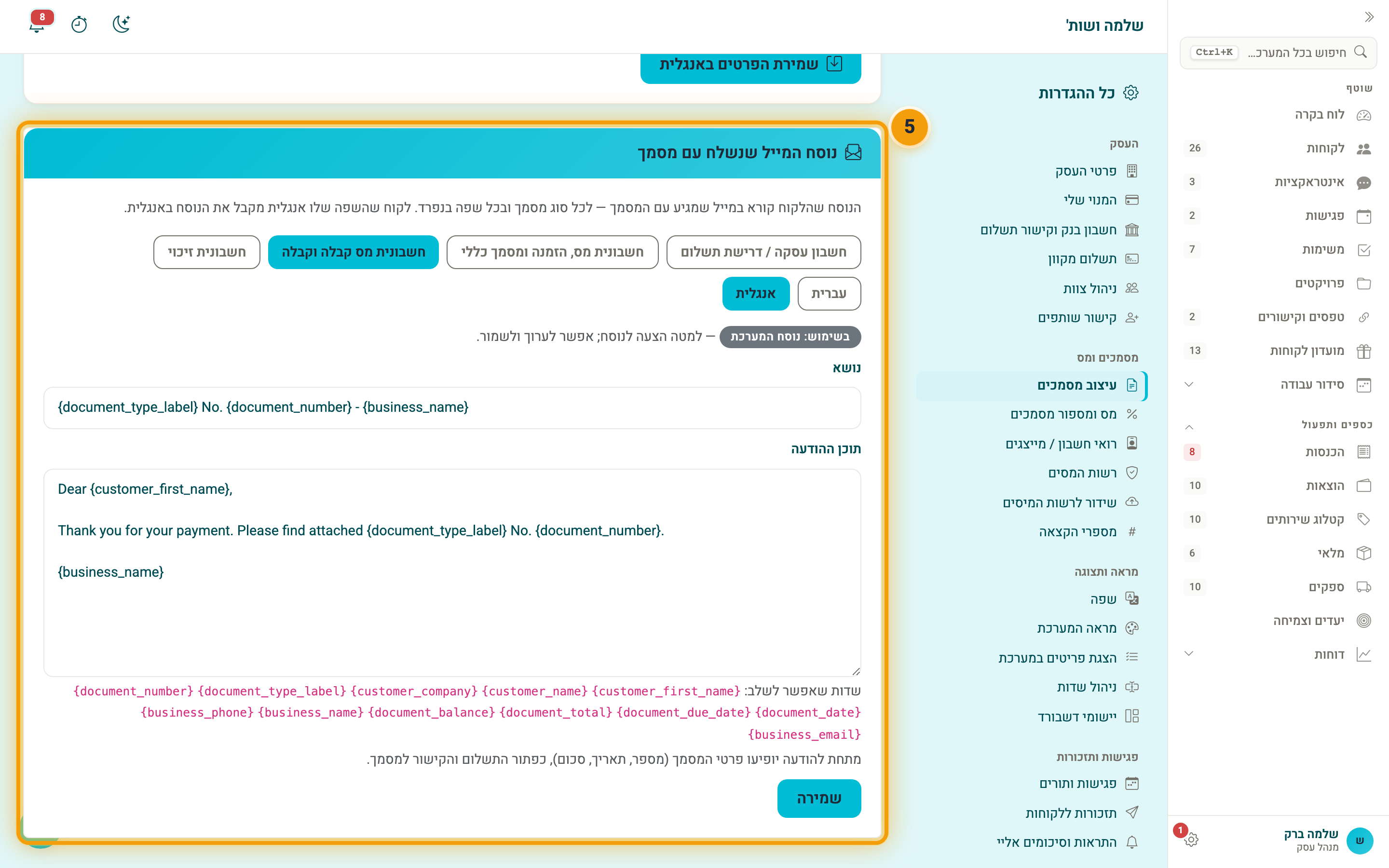Open פגישות calendar icon

pos(1364,217)
